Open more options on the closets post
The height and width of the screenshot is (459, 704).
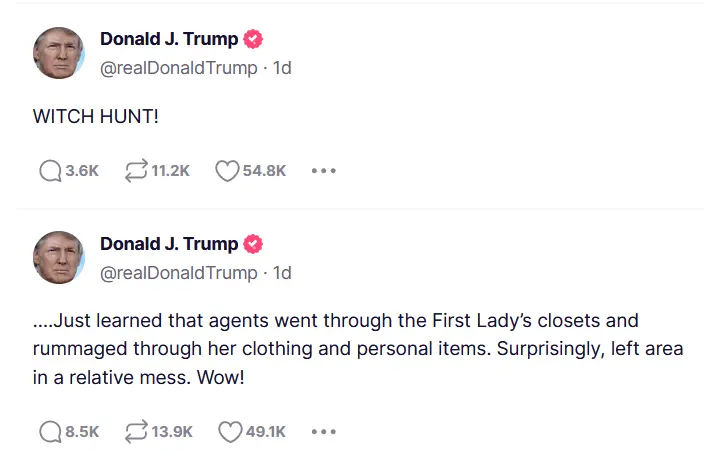point(323,432)
